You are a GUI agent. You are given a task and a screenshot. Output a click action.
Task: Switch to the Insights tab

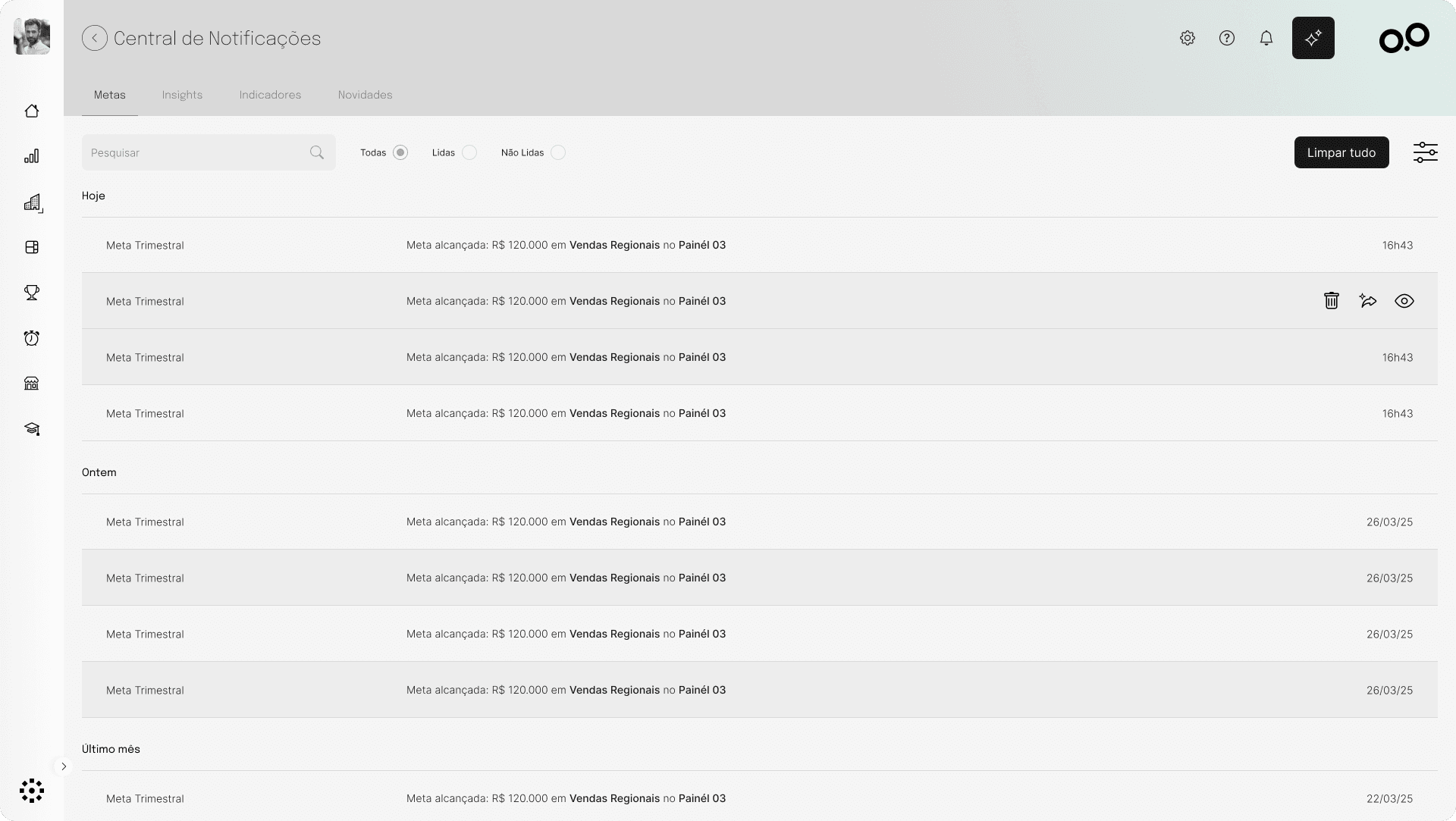[182, 95]
